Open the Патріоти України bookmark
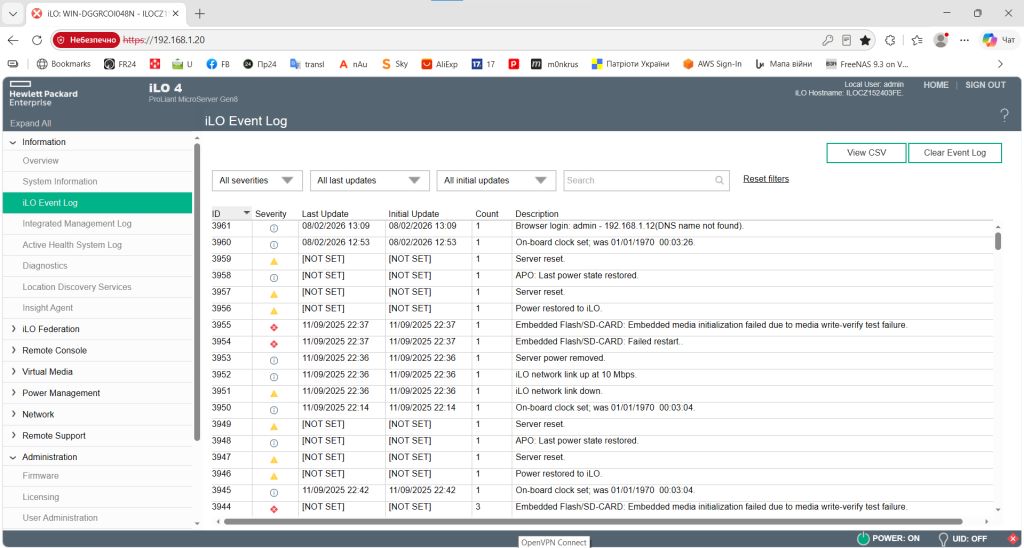This screenshot has height=548, width=1024. click(631, 64)
